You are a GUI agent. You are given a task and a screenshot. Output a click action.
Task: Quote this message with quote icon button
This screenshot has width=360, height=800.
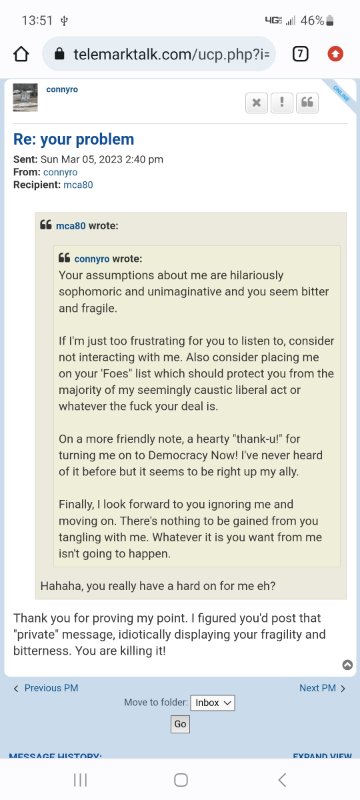[307, 103]
